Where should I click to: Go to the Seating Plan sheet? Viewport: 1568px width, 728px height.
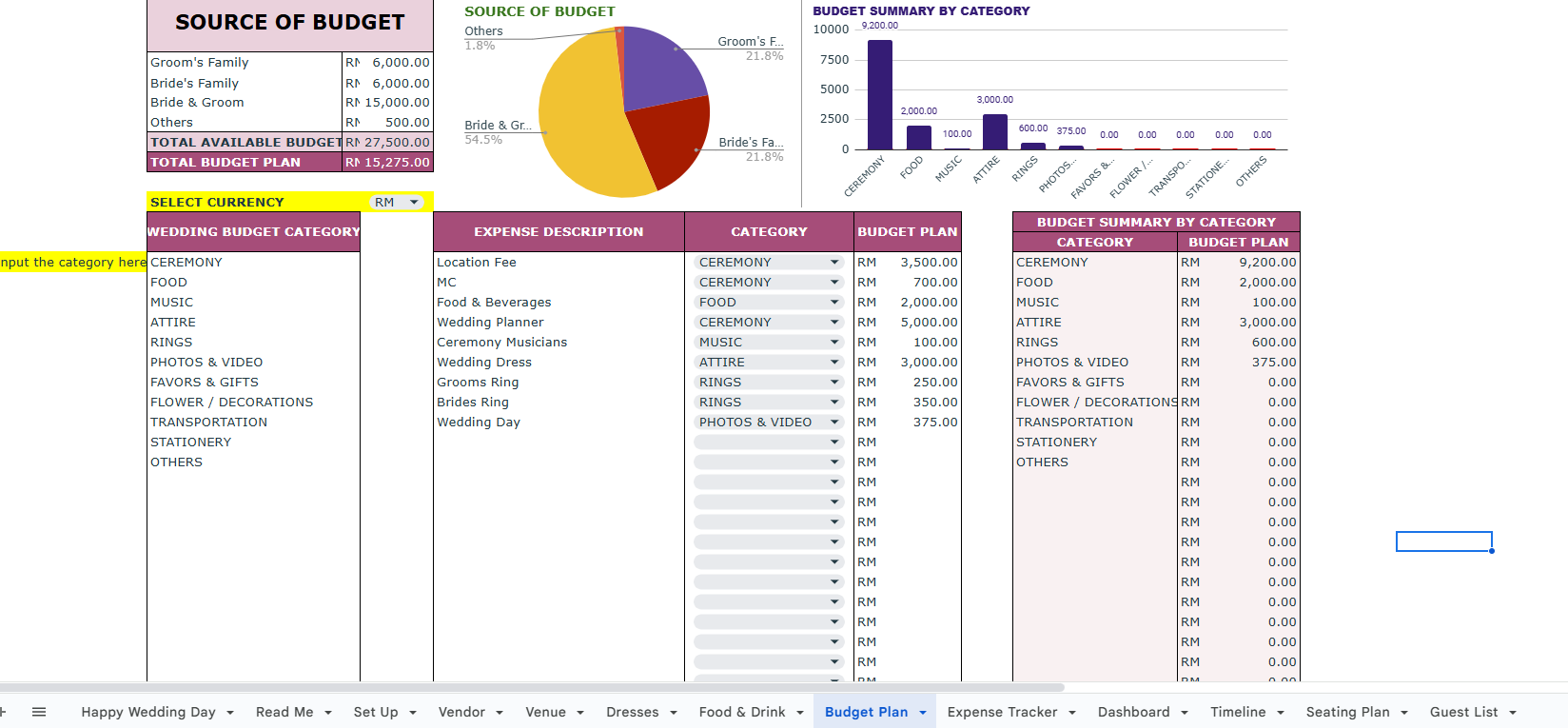(1347, 712)
